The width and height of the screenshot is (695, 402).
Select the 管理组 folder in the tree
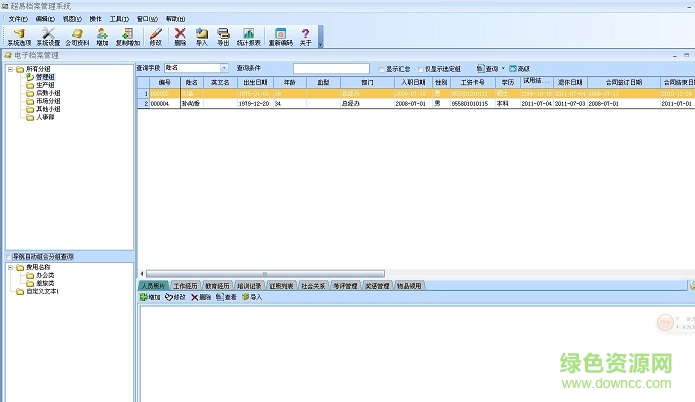(45, 77)
